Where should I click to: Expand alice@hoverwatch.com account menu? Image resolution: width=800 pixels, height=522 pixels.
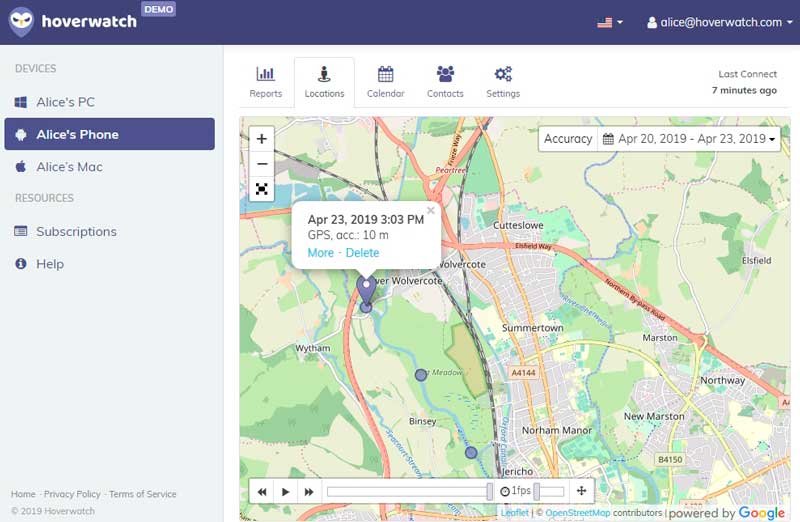(x=713, y=22)
